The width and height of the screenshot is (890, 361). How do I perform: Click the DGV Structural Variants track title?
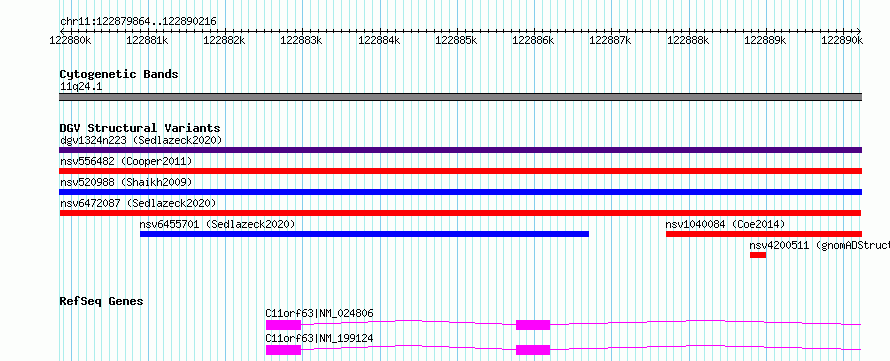click(140, 128)
